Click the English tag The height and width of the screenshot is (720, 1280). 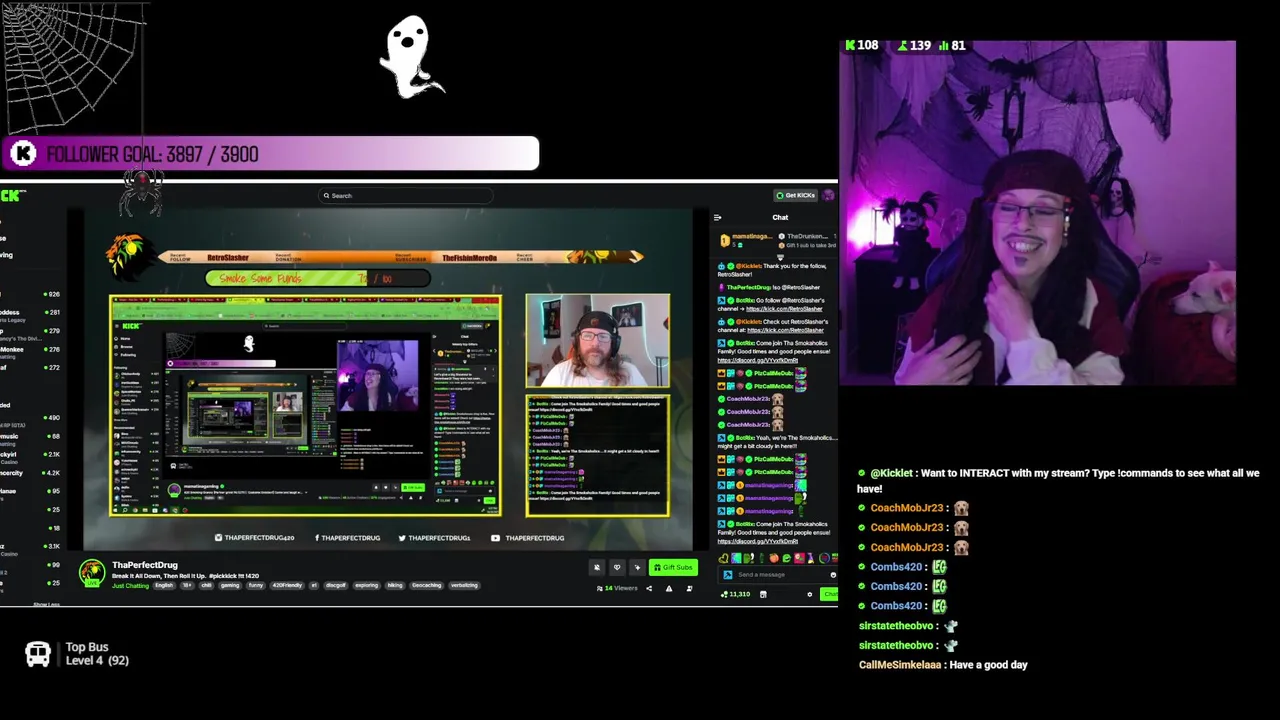point(164,586)
